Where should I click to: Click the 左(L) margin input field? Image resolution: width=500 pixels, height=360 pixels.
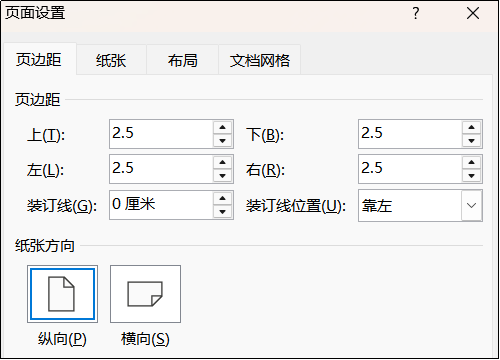click(161, 169)
